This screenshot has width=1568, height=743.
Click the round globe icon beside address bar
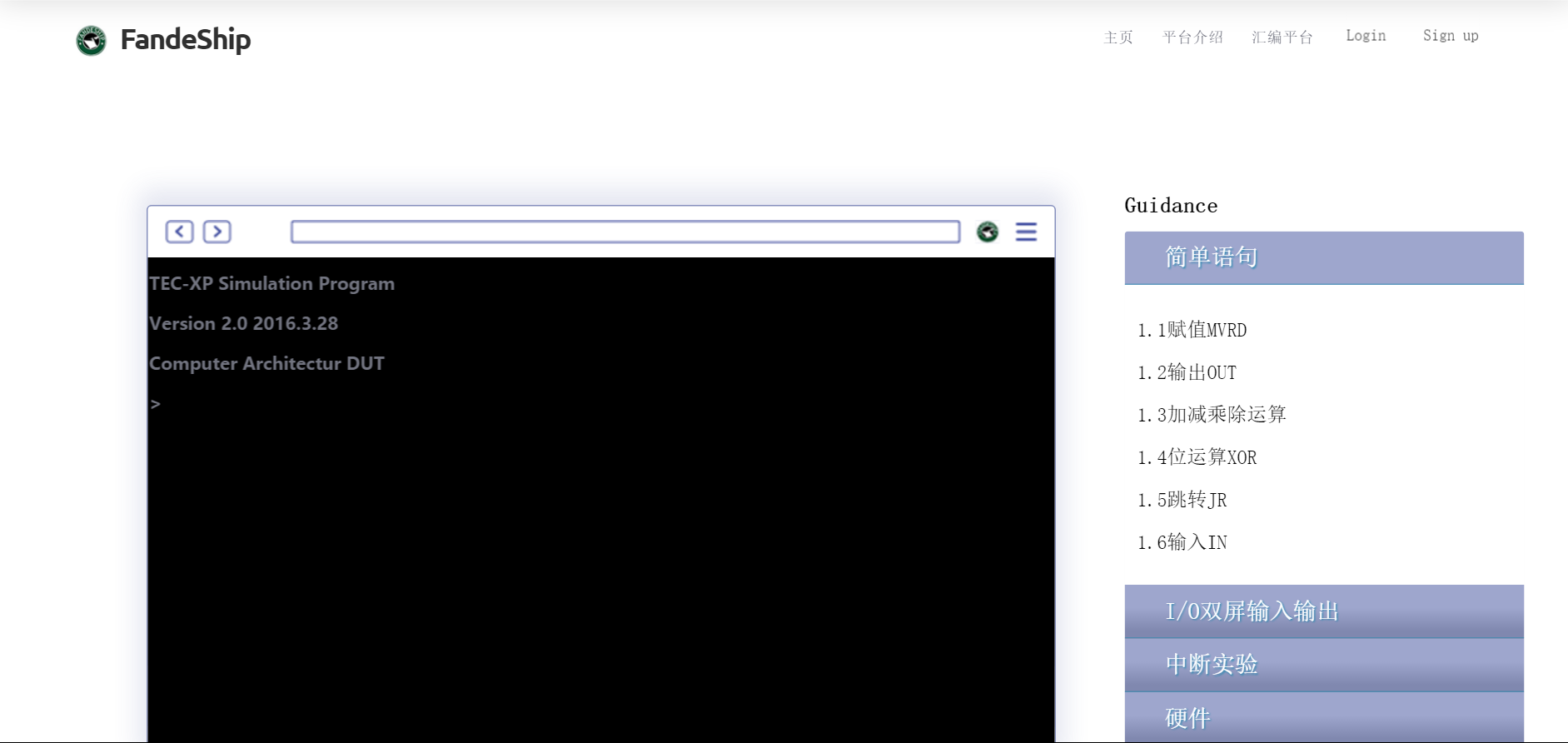point(987,232)
